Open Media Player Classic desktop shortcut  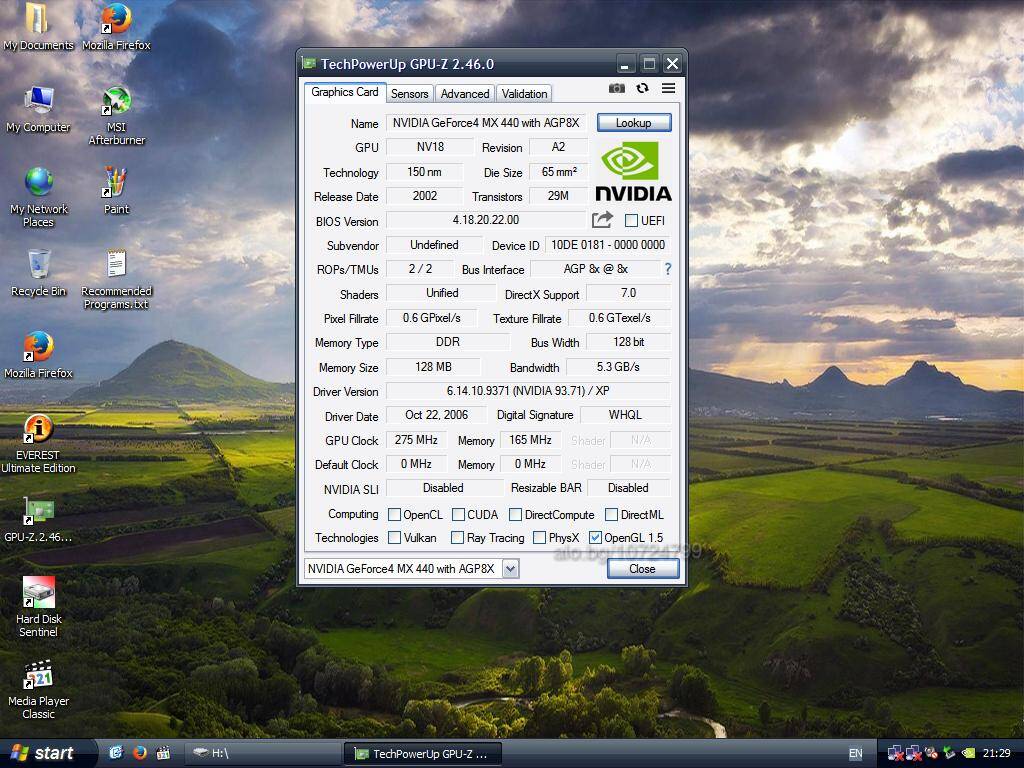[38, 675]
